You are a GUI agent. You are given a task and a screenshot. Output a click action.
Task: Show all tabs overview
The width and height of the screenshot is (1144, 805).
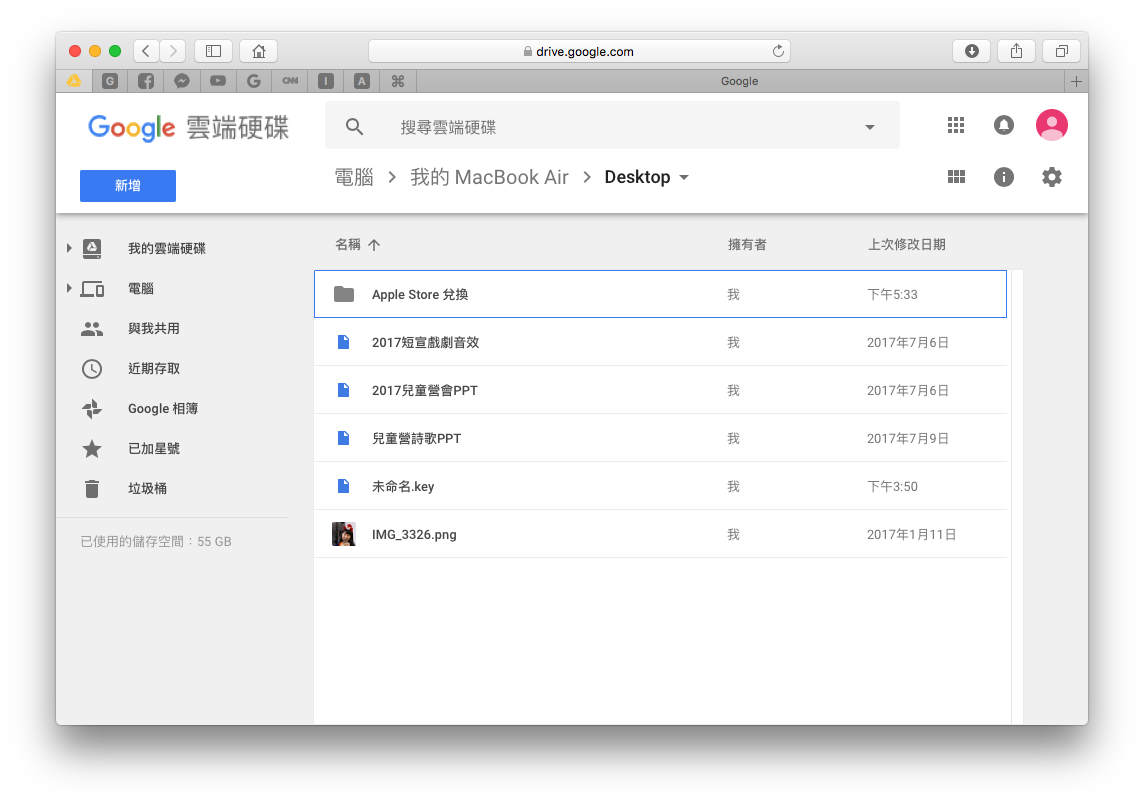1062,51
